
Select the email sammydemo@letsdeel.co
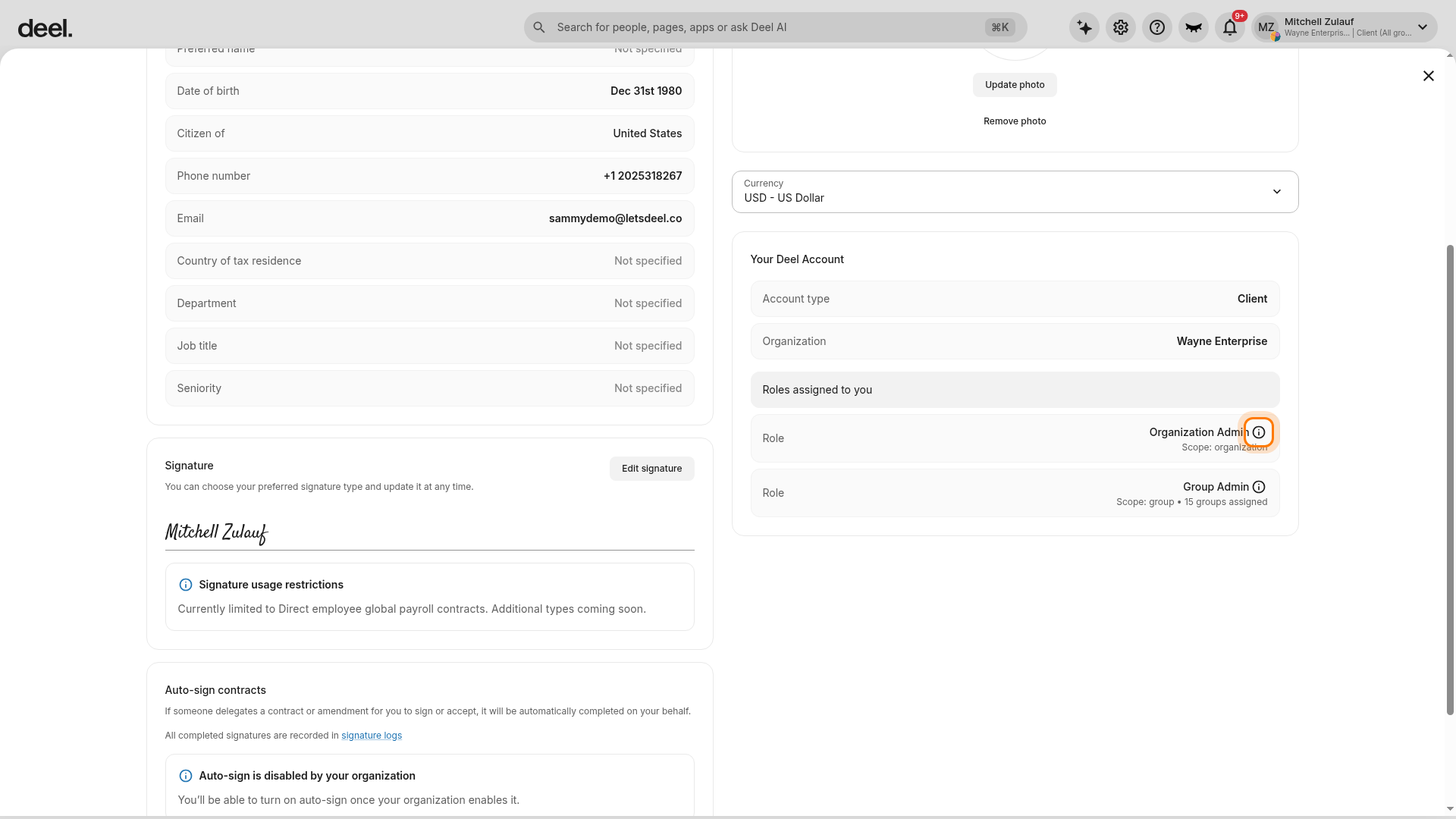point(615,218)
